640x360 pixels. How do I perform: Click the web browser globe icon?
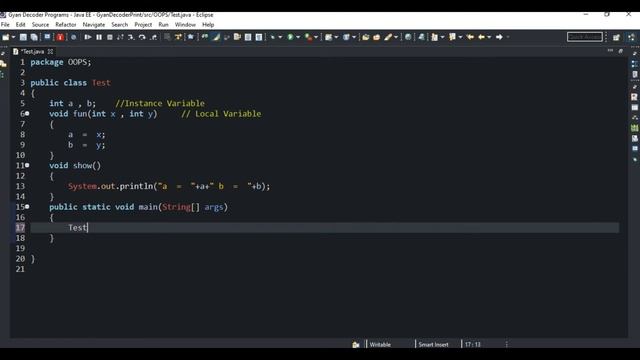point(408,37)
